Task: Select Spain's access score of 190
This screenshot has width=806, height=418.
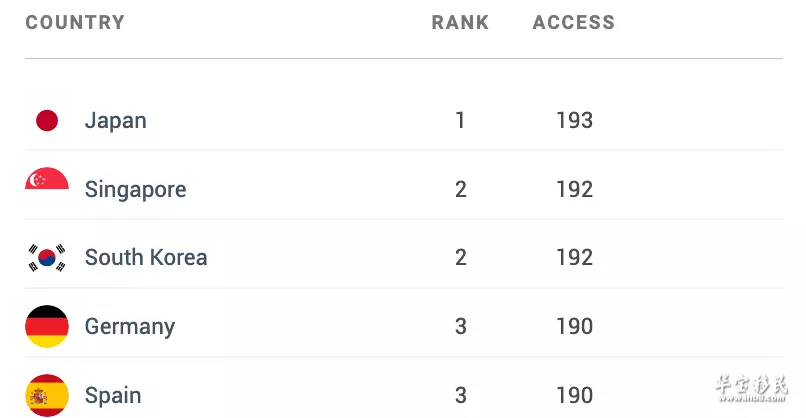Action: [575, 395]
